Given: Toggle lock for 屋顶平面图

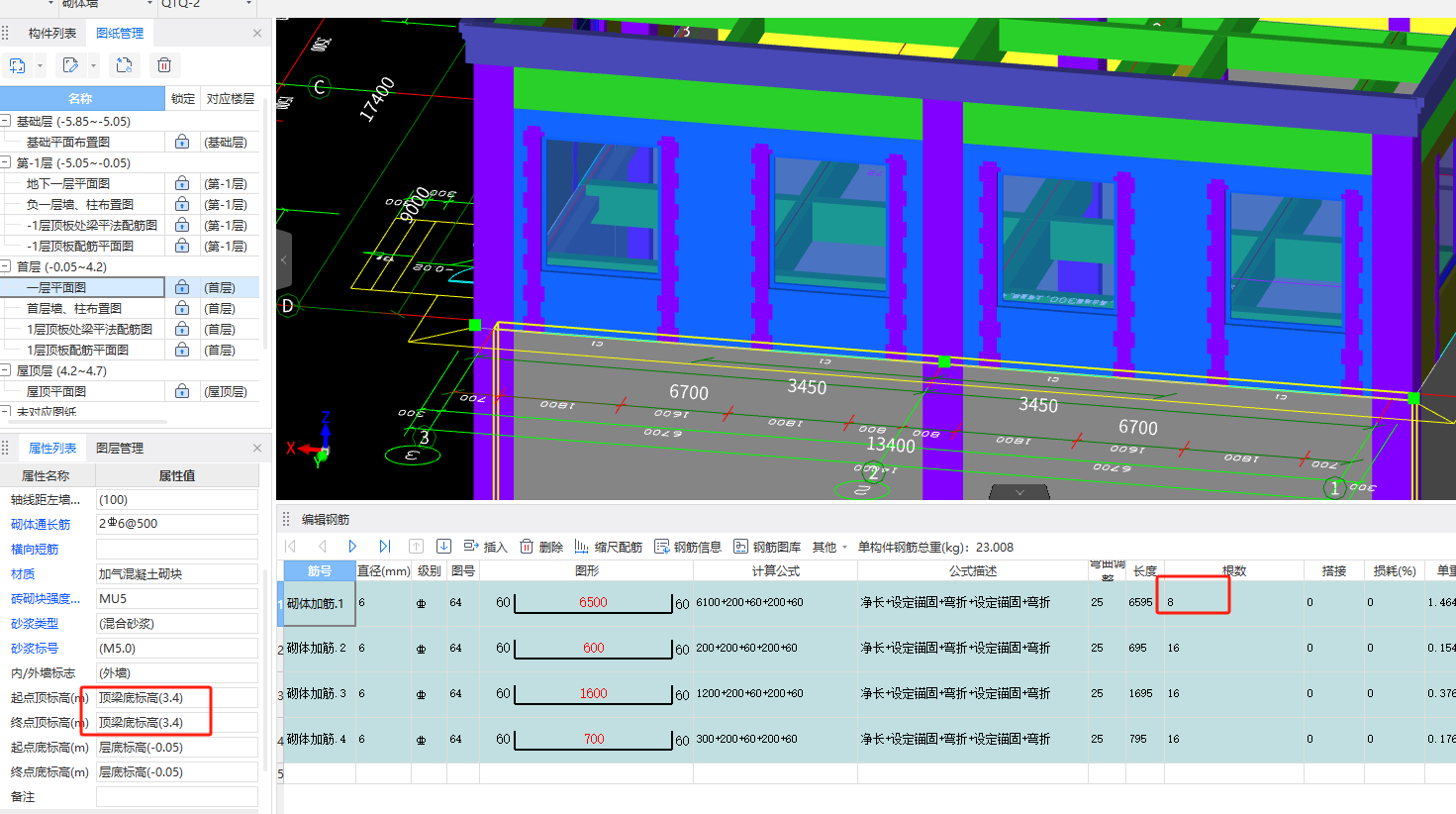Looking at the screenshot, I should pos(182,391).
